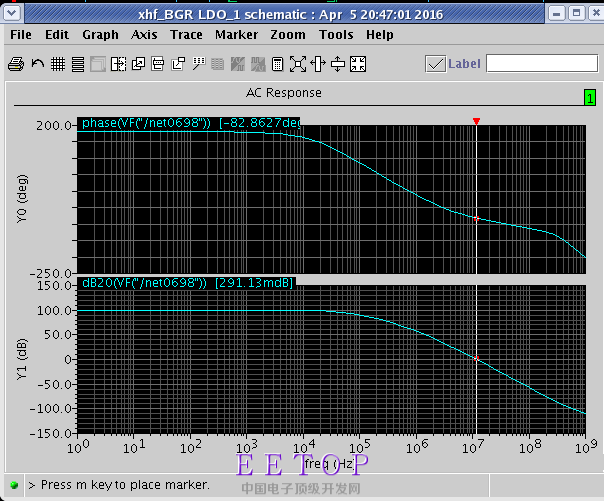Click the AC Response graph title
This screenshot has width=604, height=501.
(x=284, y=93)
